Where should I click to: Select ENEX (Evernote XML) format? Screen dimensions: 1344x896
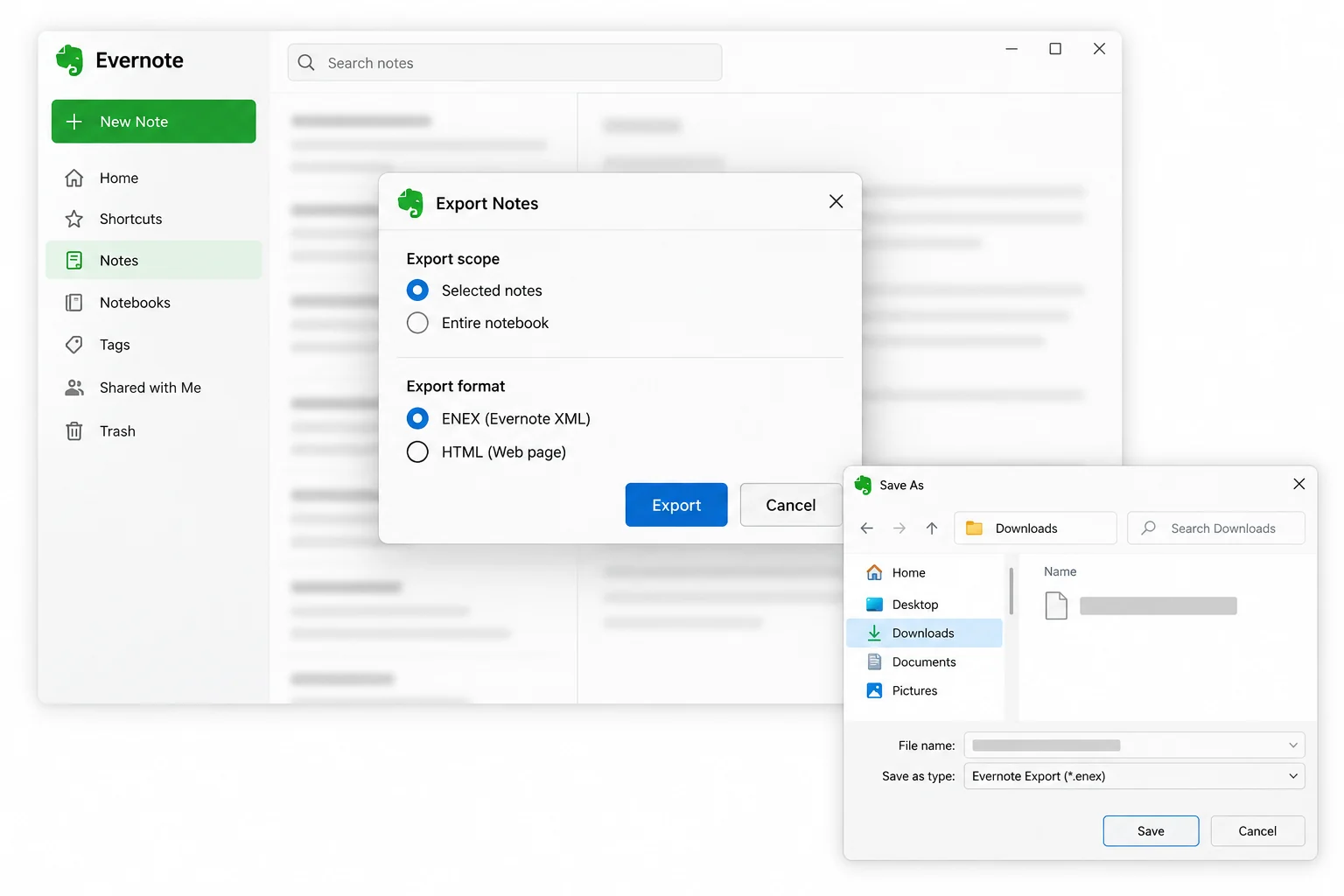click(x=417, y=419)
